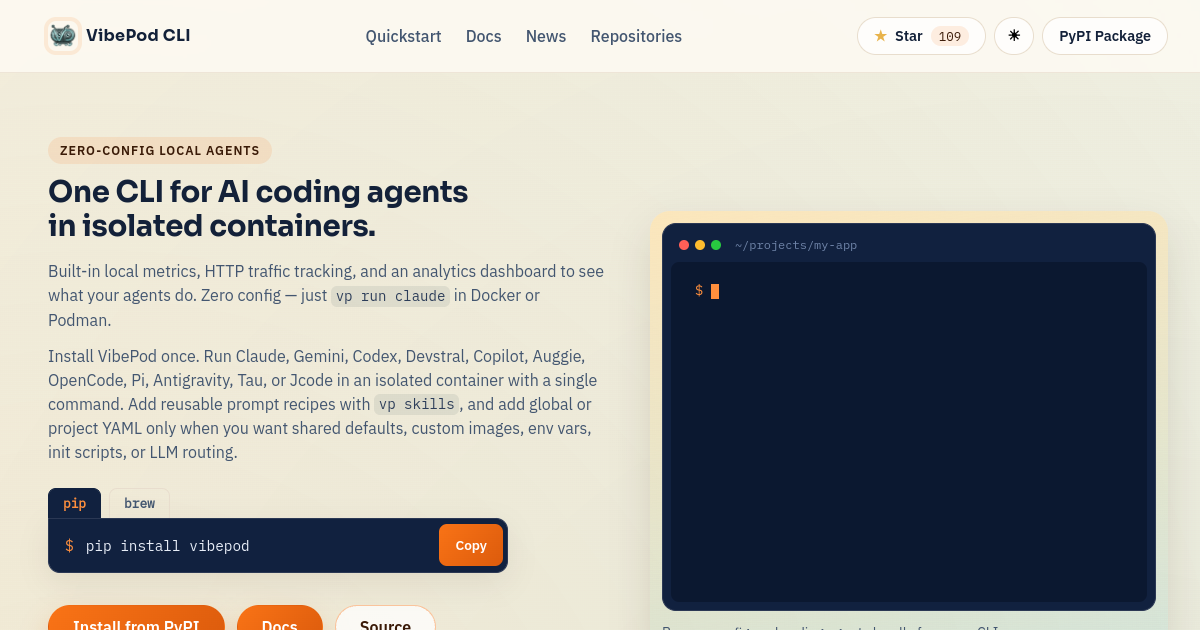Open the Quickstart nav link

pyautogui.click(x=403, y=36)
